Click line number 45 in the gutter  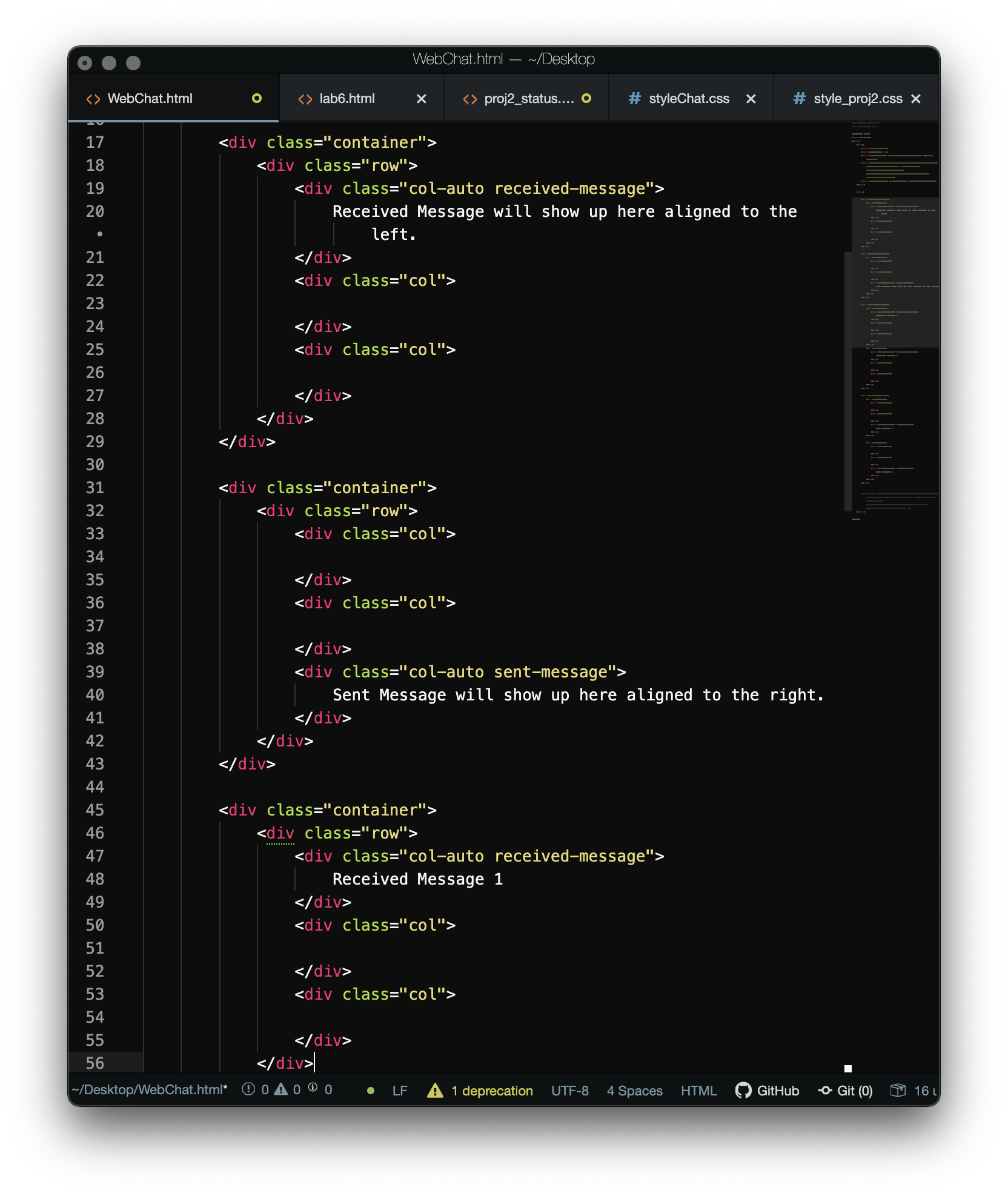95,810
